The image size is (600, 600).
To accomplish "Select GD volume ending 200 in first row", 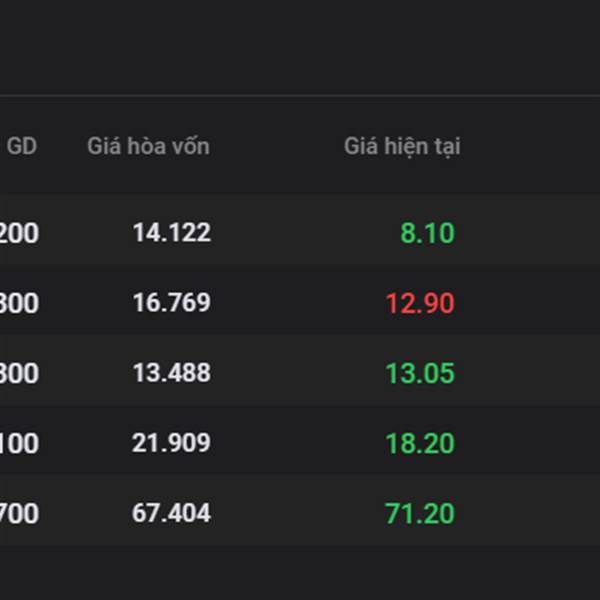I will pos(19,233).
